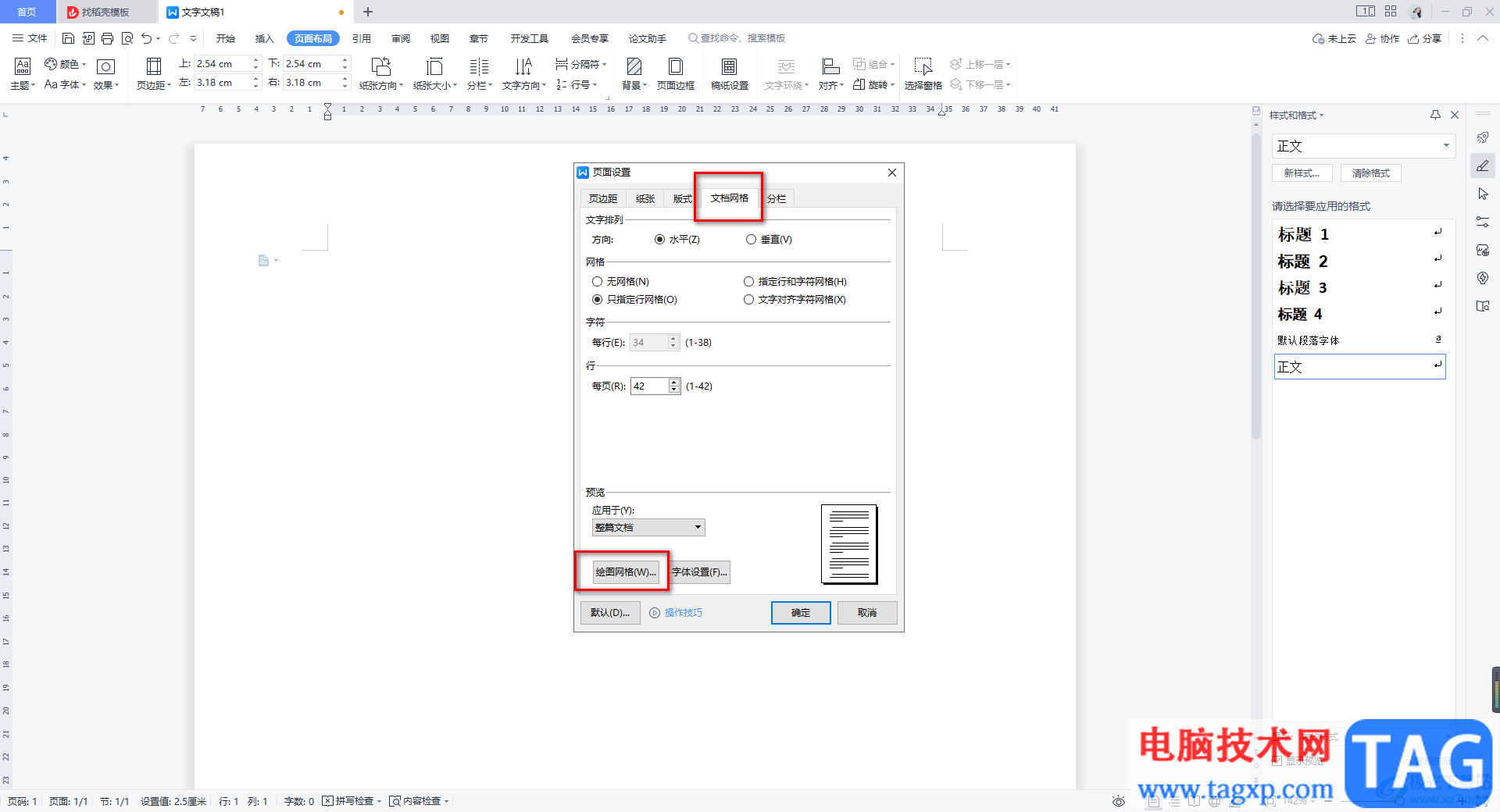Click the 绘图网格(W)... button

click(x=626, y=572)
